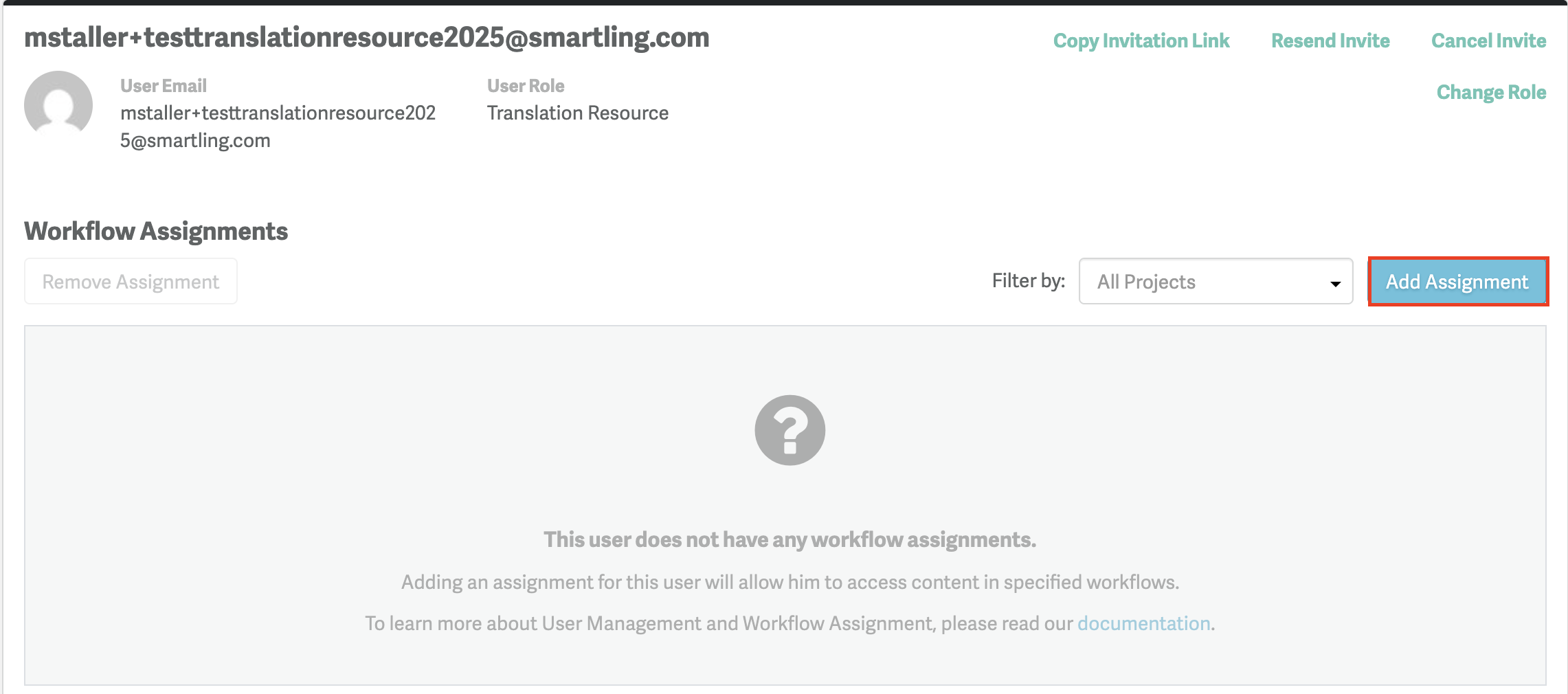Viewport: 1568px width, 694px height.
Task: Click the Add Assignment button
Action: 1457,281
